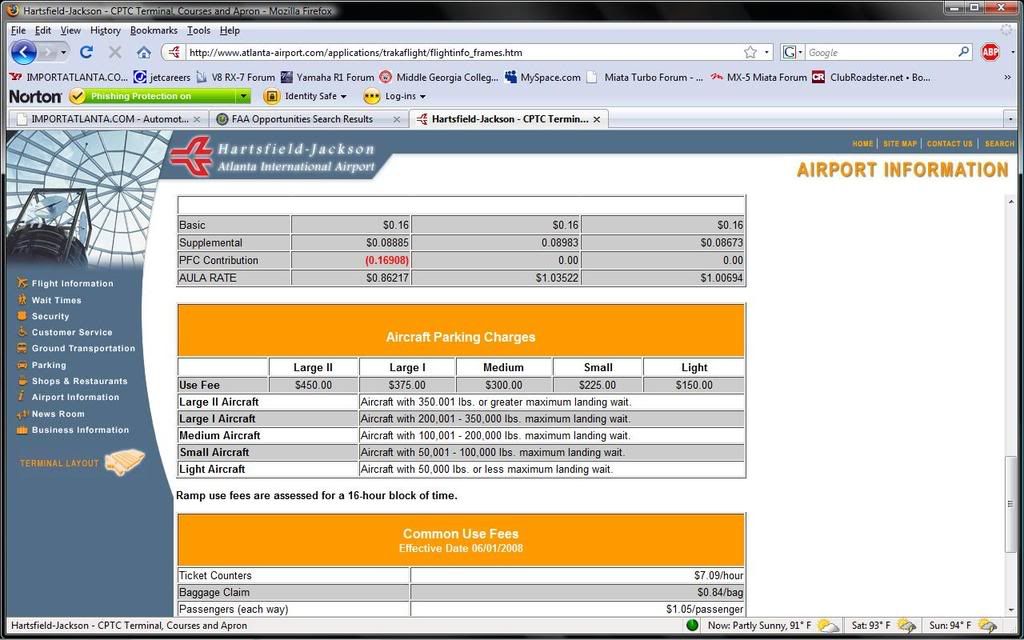Click the search magnifier in Google box
Viewport: 1024px width, 640px height.
[x=963, y=52]
